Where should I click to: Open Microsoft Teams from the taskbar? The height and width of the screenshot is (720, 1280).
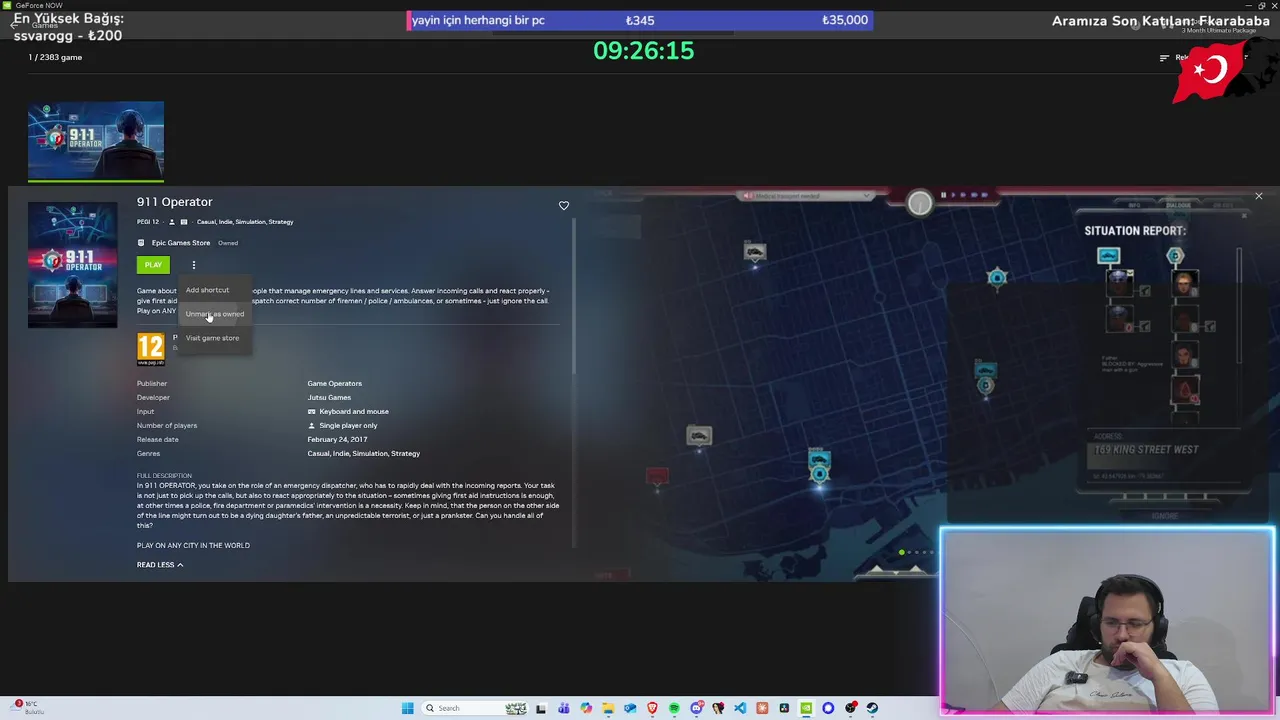(x=563, y=708)
